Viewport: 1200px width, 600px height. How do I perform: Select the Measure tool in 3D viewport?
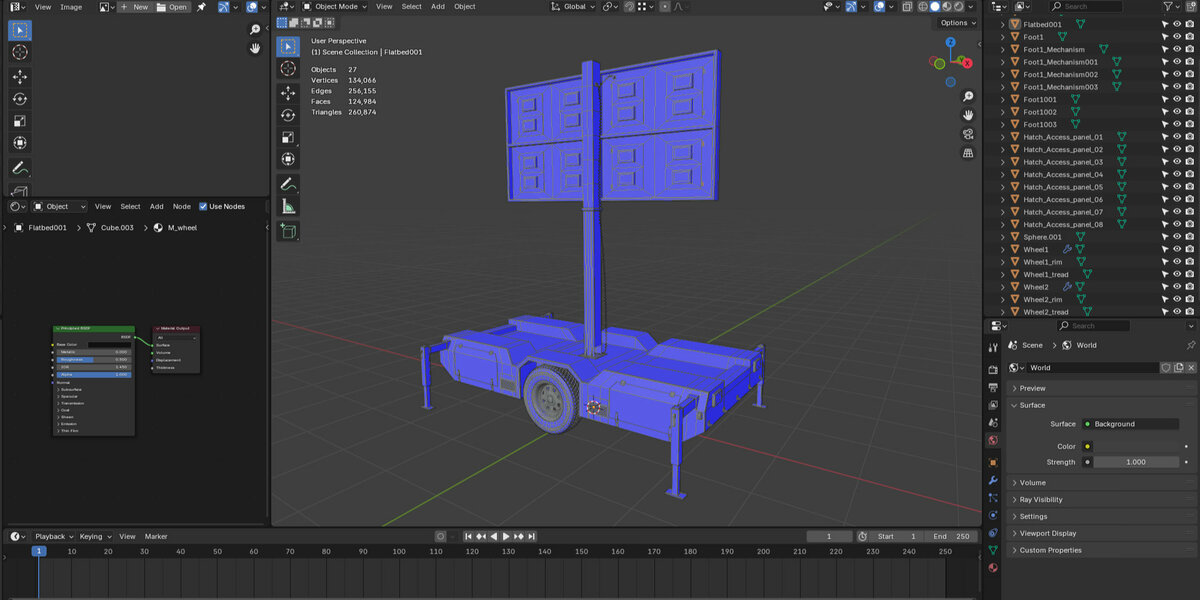(288, 207)
